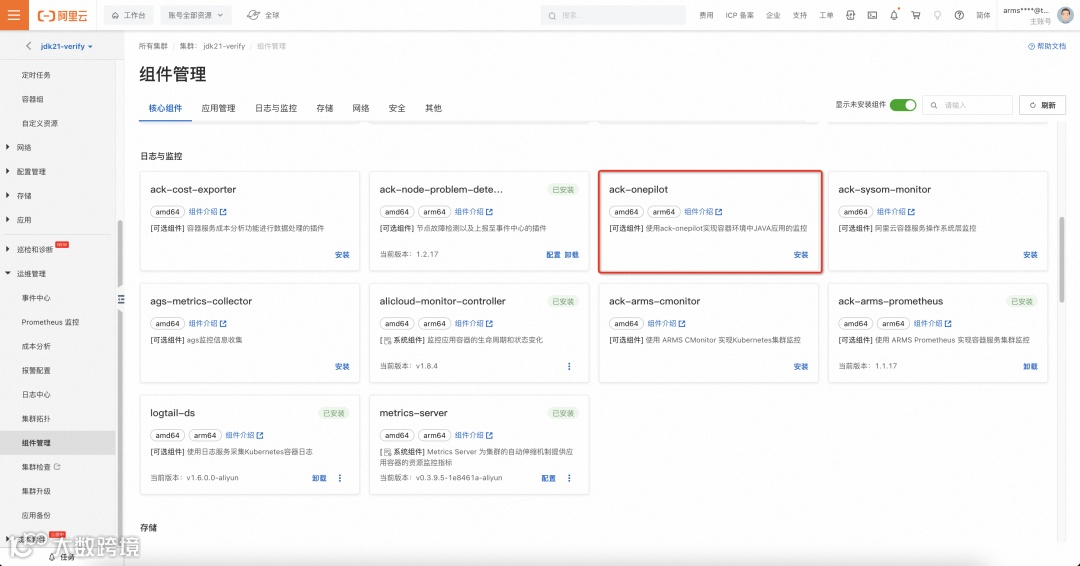Open the notifications bell

pyautogui.click(x=894, y=15)
